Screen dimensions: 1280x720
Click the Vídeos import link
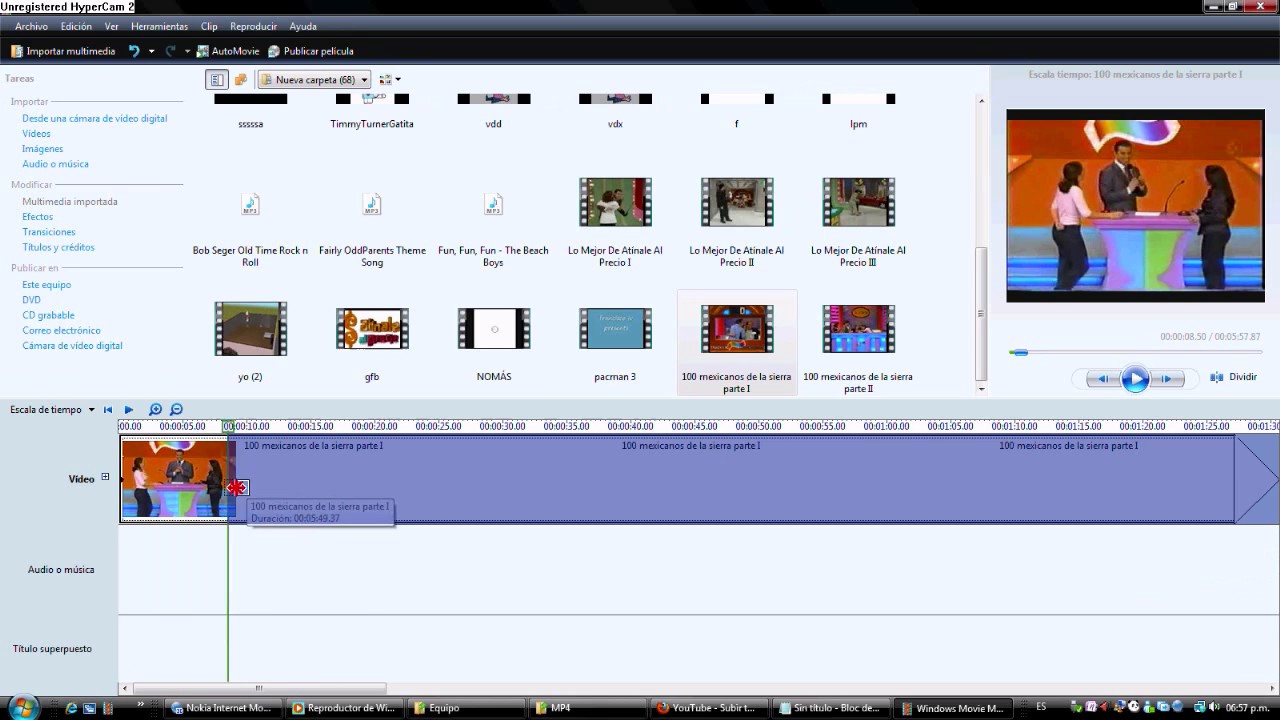click(x=36, y=133)
